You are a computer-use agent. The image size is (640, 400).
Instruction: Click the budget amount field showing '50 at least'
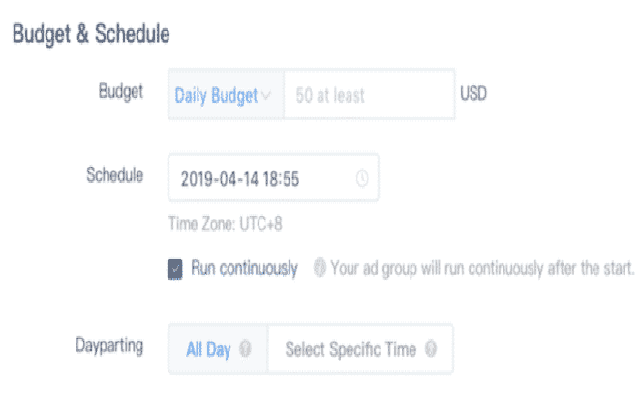pyautogui.click(x=368, y=96)
